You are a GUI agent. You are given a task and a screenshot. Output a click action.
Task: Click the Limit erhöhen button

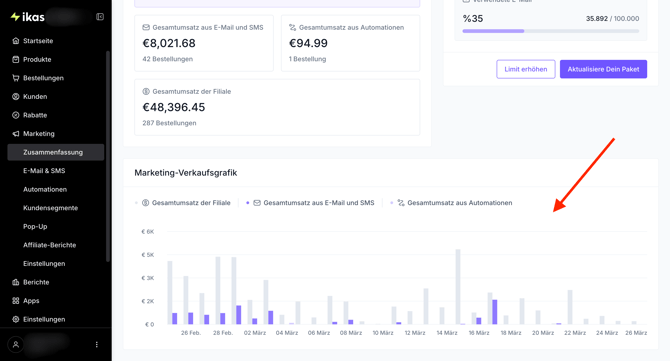(x=526, y=69)
